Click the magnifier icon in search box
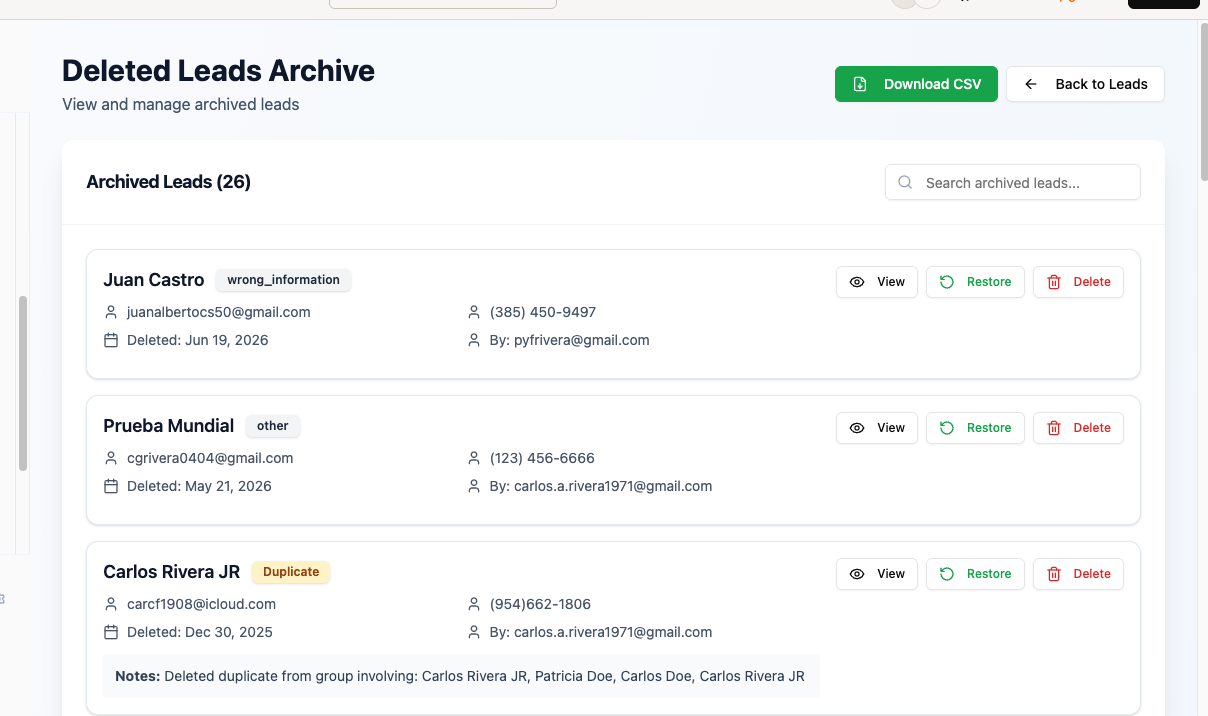 coord(905,182)
